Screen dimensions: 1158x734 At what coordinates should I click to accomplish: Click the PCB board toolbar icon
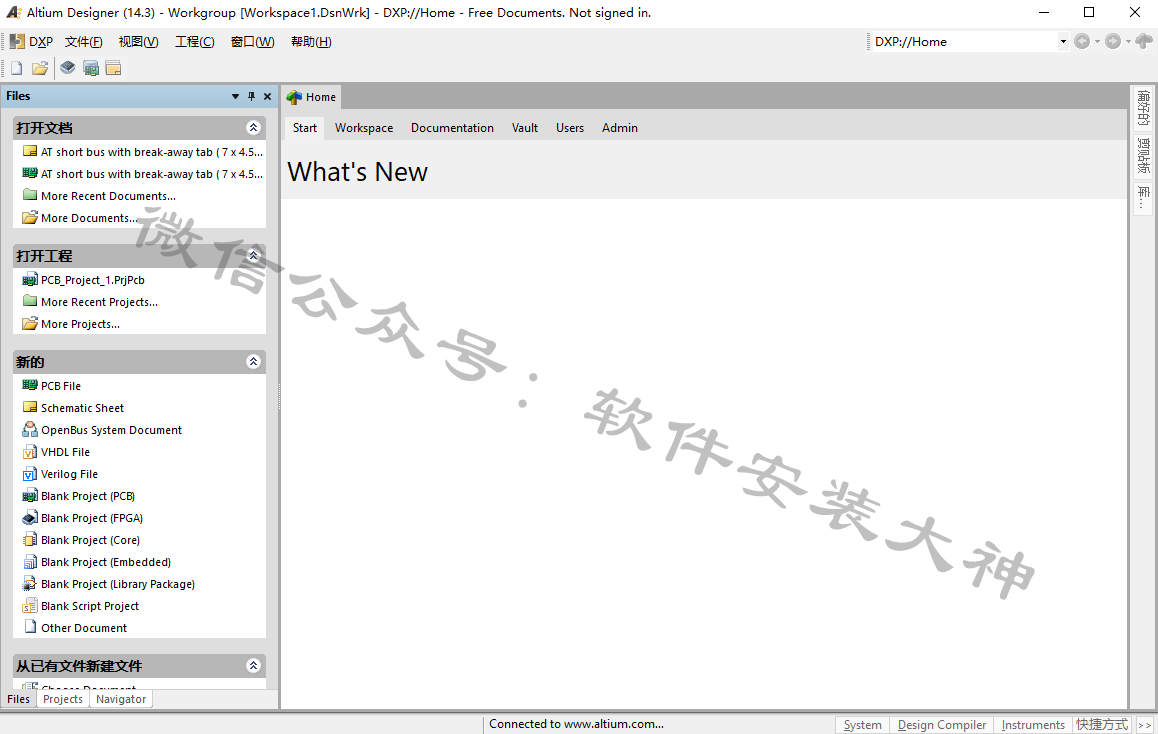click(91, 69)
